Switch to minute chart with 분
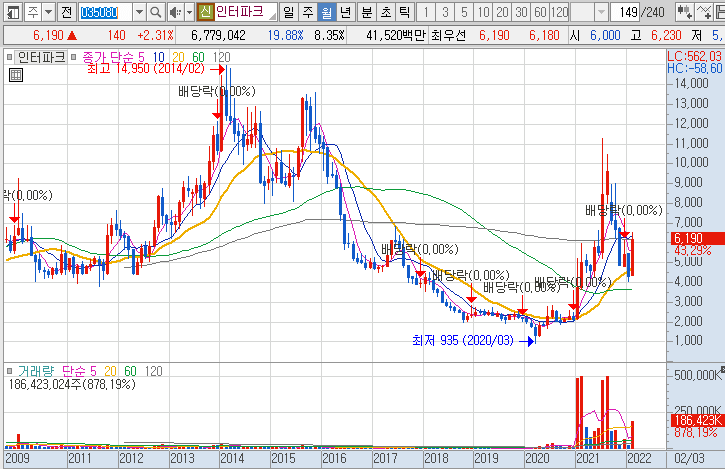The height and width of the screenshot is (469, 725). point(366,12)
